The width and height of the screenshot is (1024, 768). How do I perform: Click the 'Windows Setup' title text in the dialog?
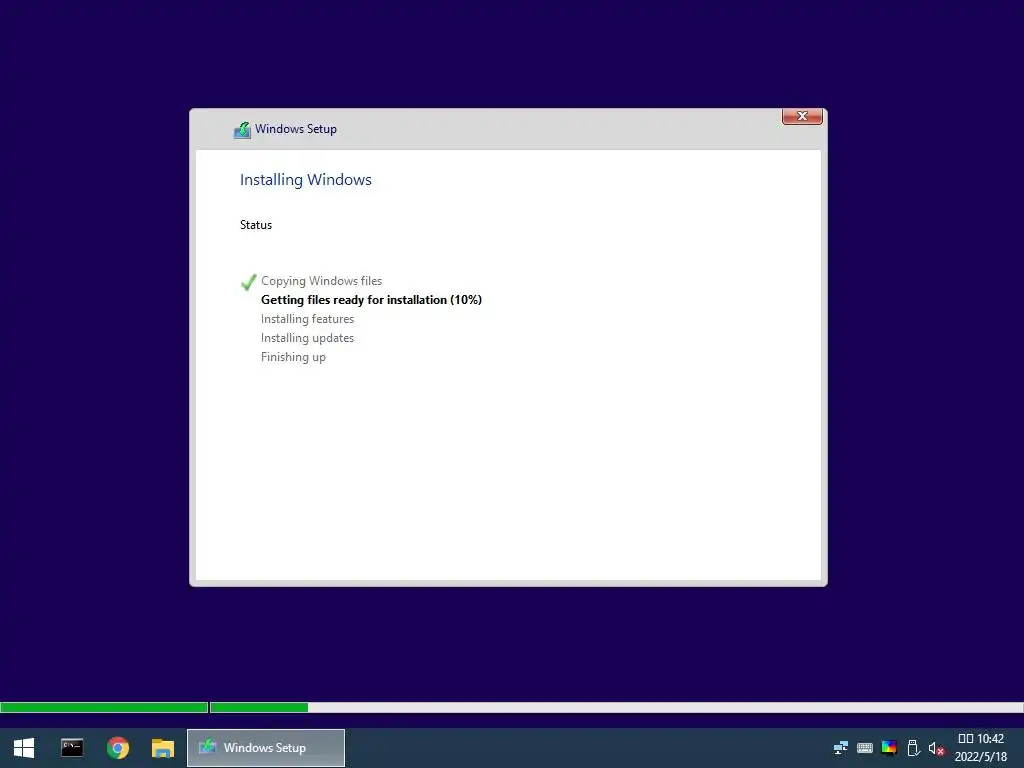click(296, 129)
